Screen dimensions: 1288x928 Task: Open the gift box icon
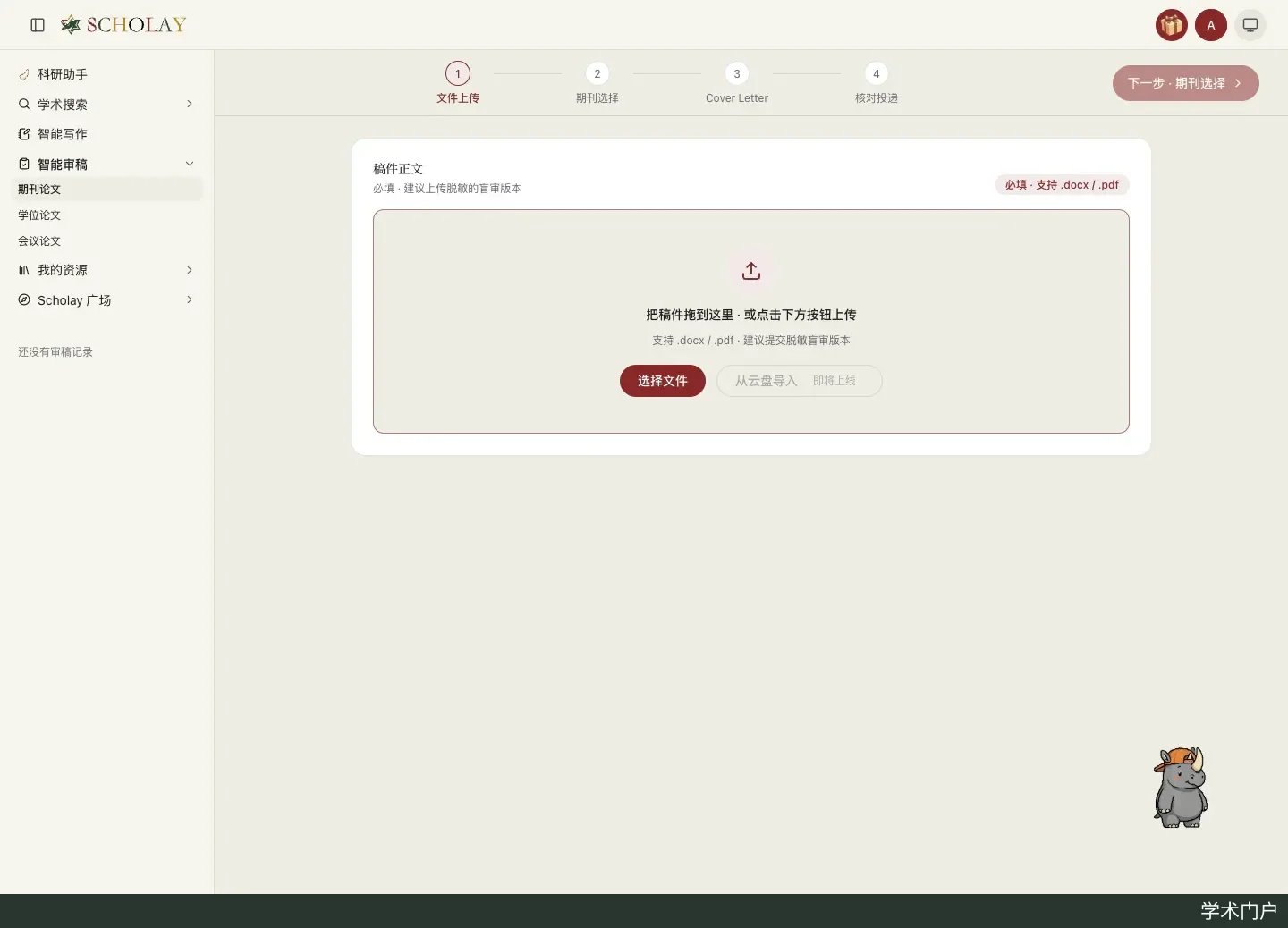click(x=1172, y=25)
